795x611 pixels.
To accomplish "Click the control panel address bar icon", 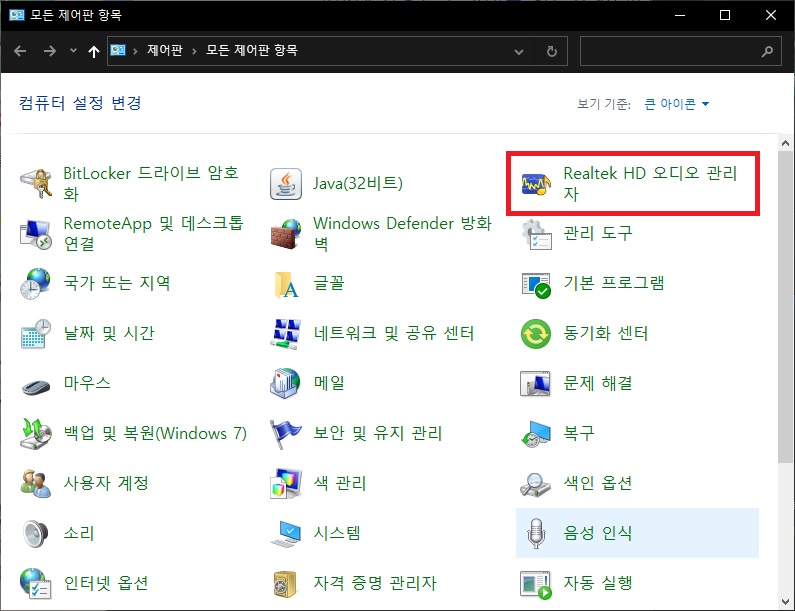I will (118, 50).
